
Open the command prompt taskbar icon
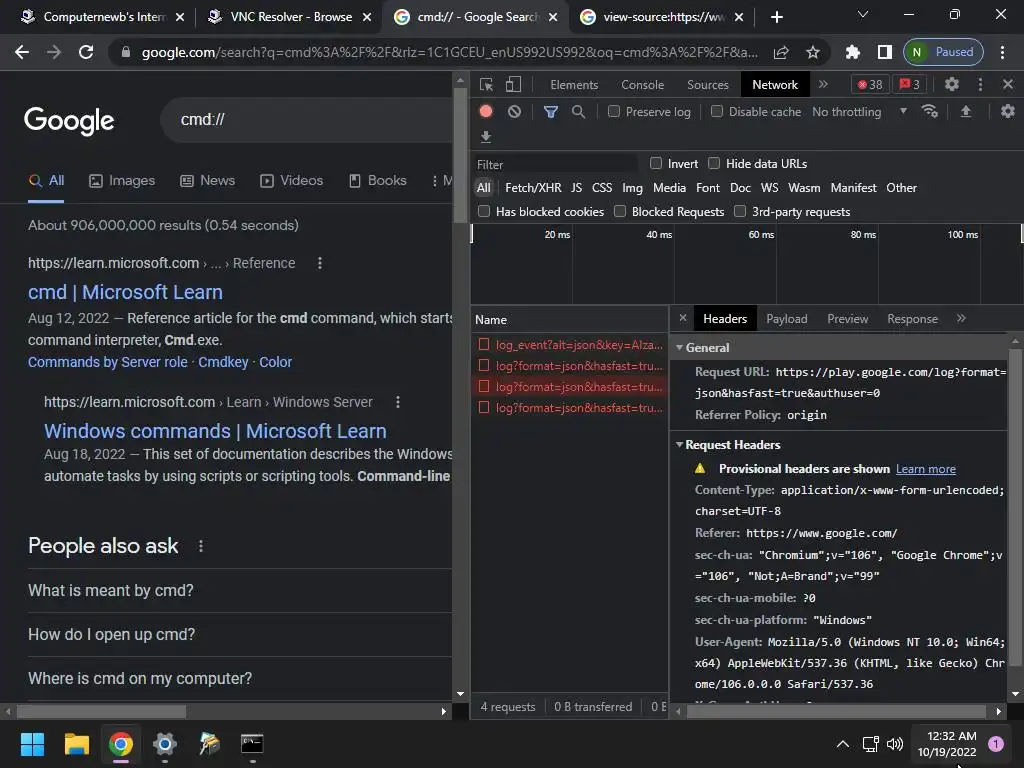tap(252, 744)
